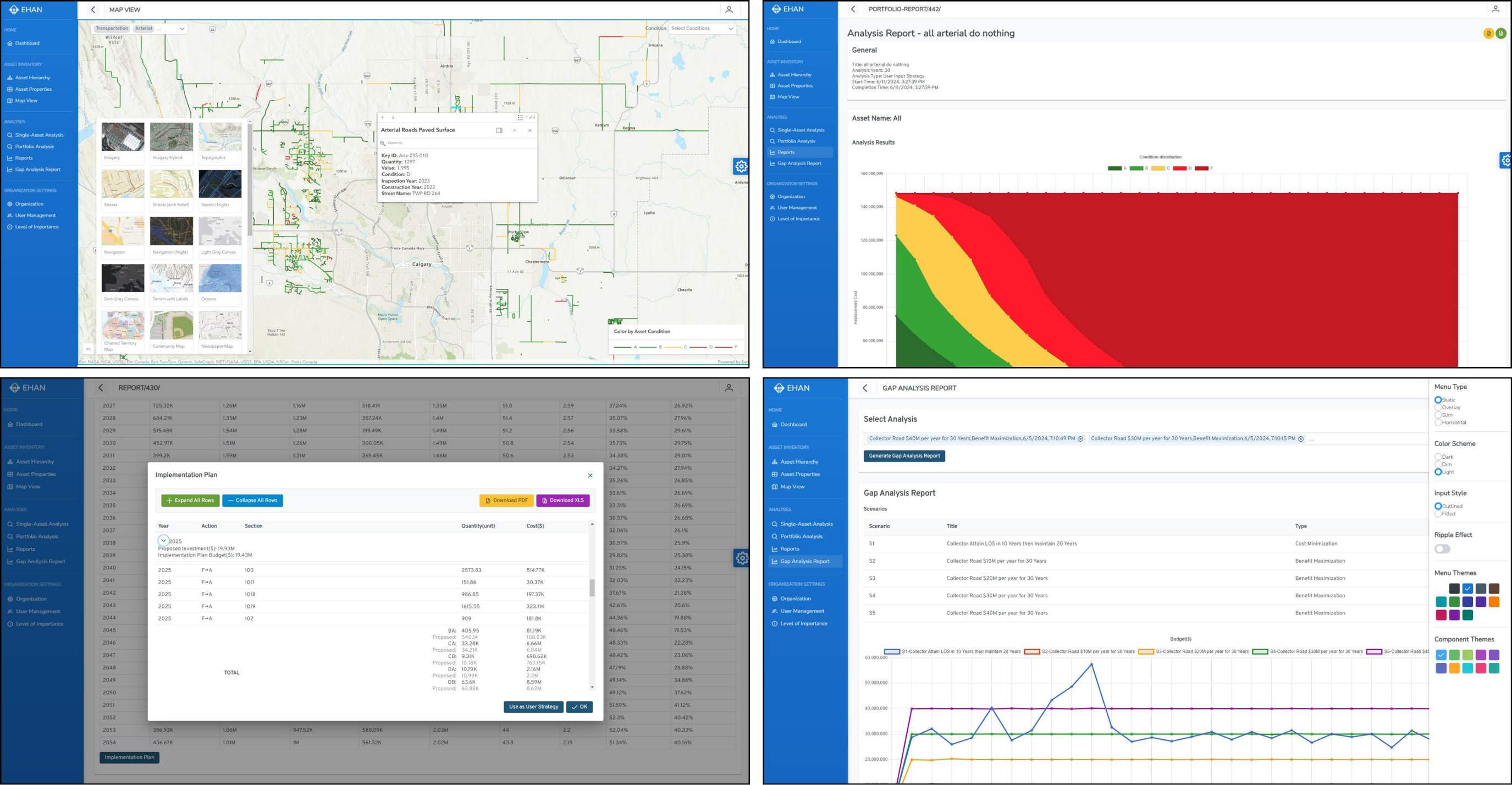Open Gap Analysis Report in Portfolio sidebar
This screenshot has height=785, width=1512.
tap(799, 163)
